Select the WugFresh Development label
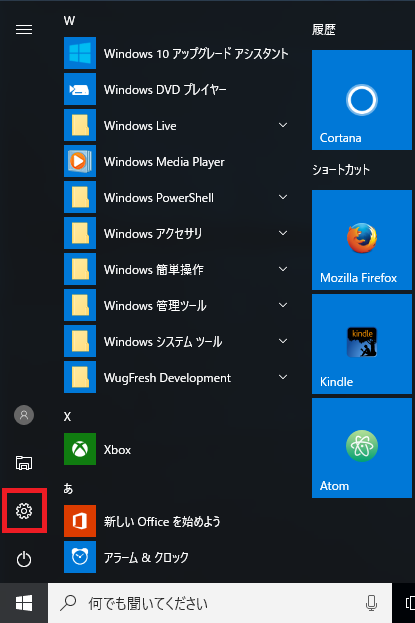This screenshot has height=623, width=415. (x=167, y=377)
